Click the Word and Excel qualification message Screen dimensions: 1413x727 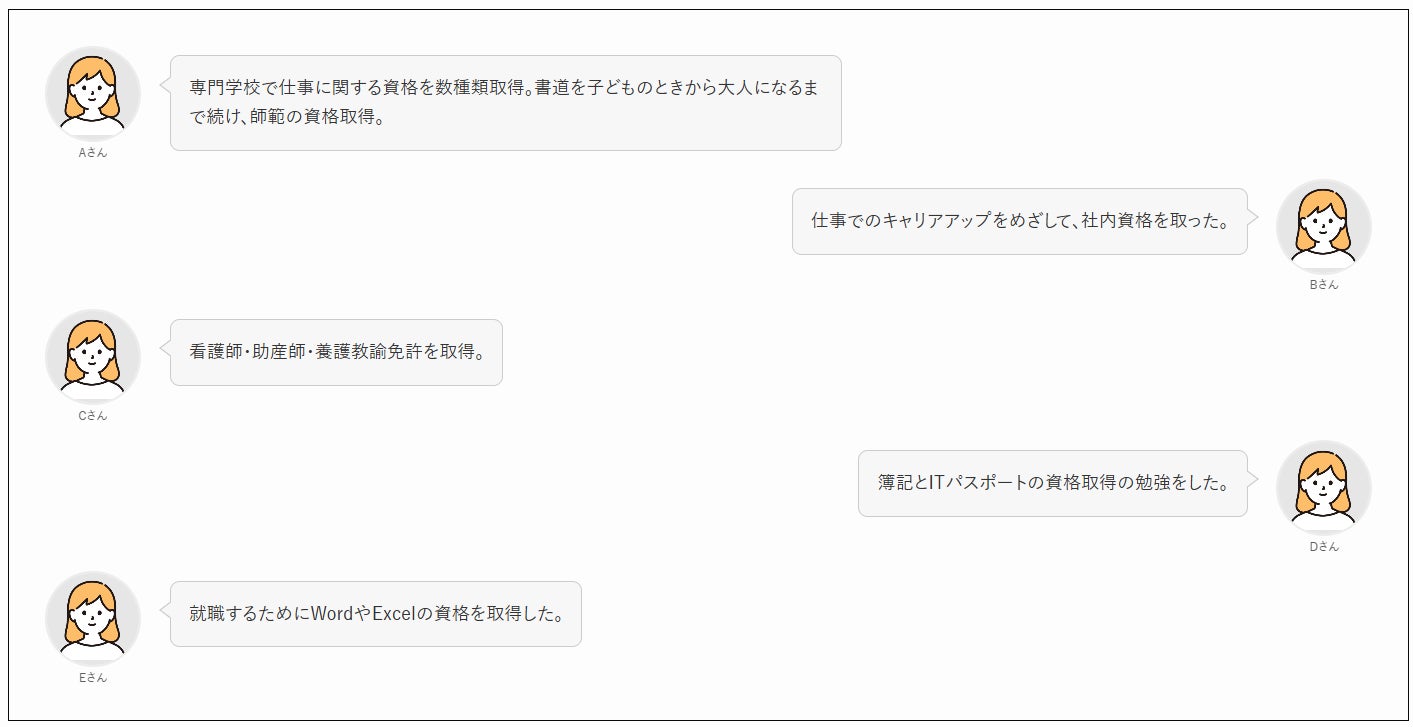(375, 614)
